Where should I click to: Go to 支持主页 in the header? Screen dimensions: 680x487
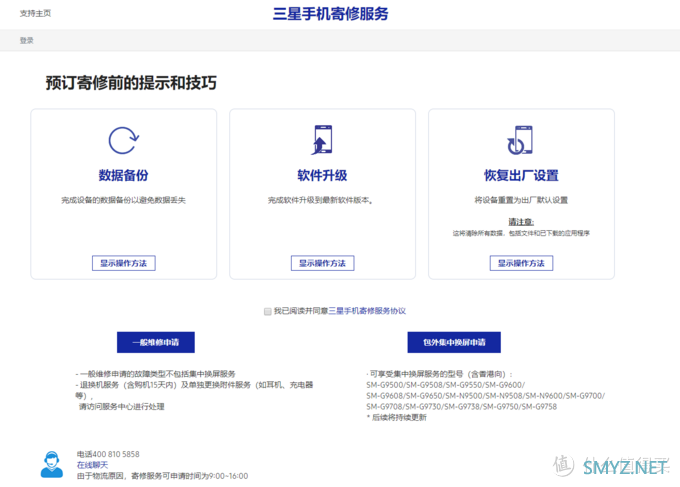[x=35, y=13]
